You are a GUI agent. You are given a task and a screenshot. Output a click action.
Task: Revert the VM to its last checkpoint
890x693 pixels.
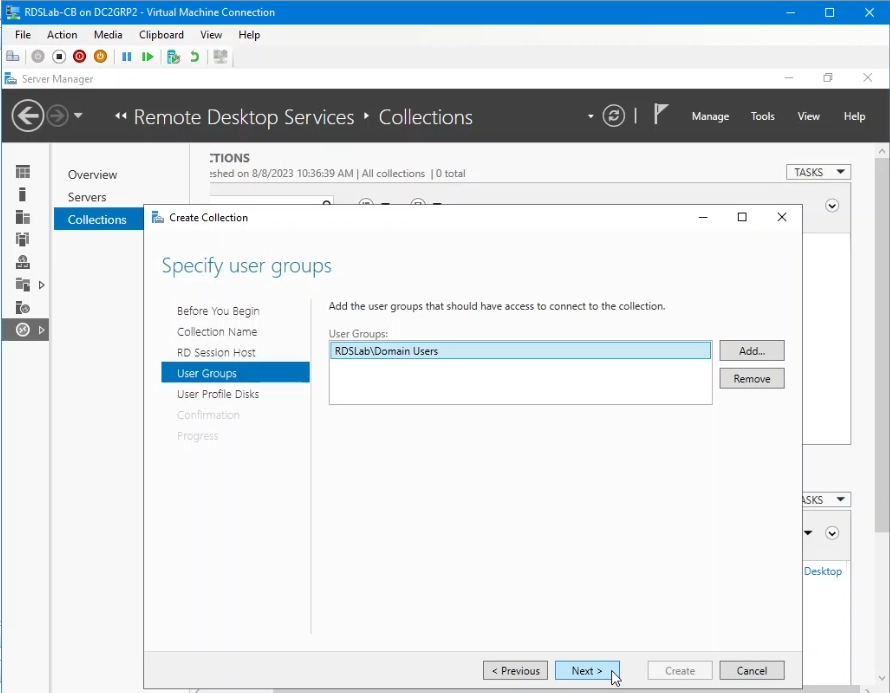pyautogui.click(x=194, y=56)
